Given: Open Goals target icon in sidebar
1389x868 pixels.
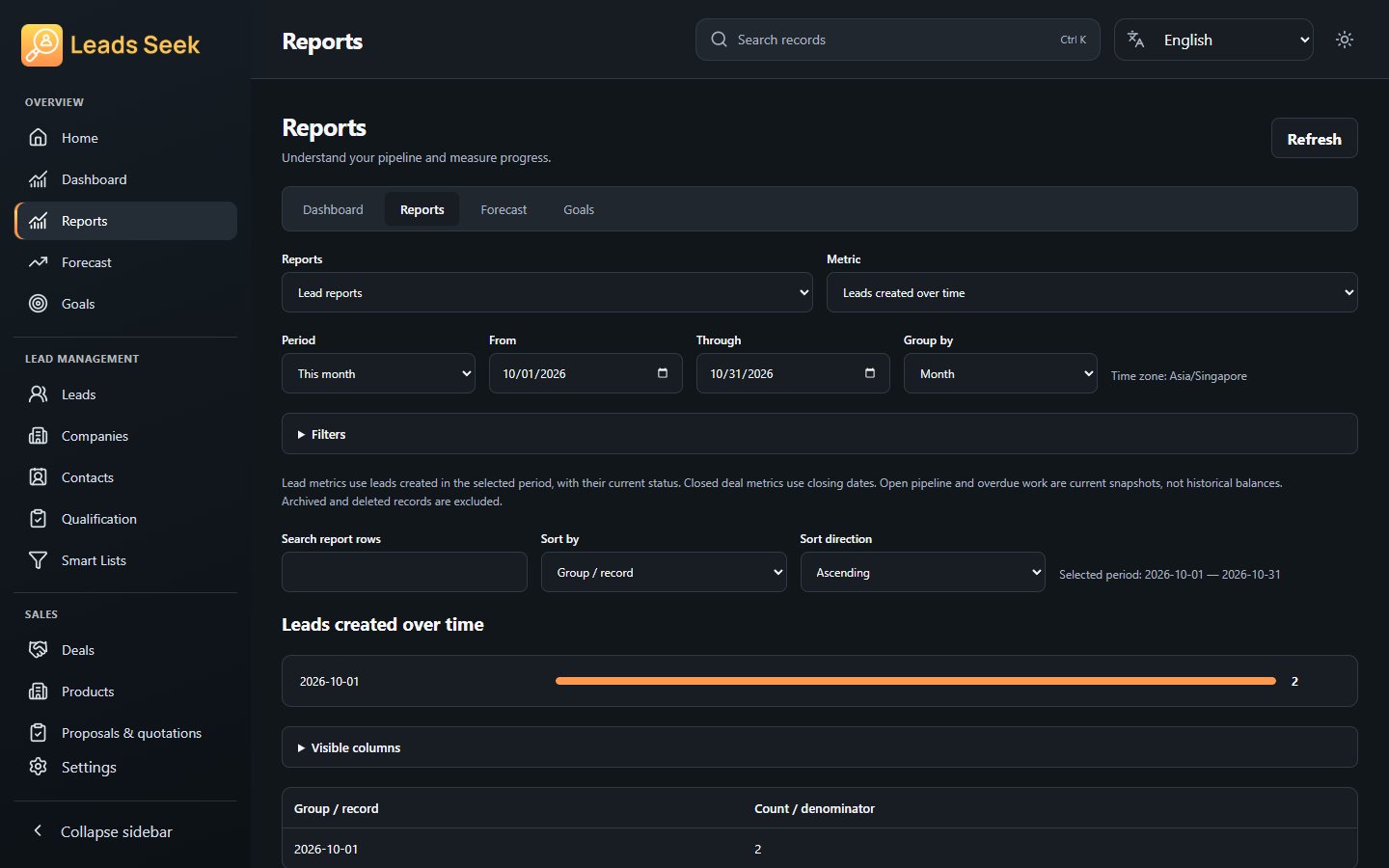Looking at the screenshot, I should click(38, 304).
